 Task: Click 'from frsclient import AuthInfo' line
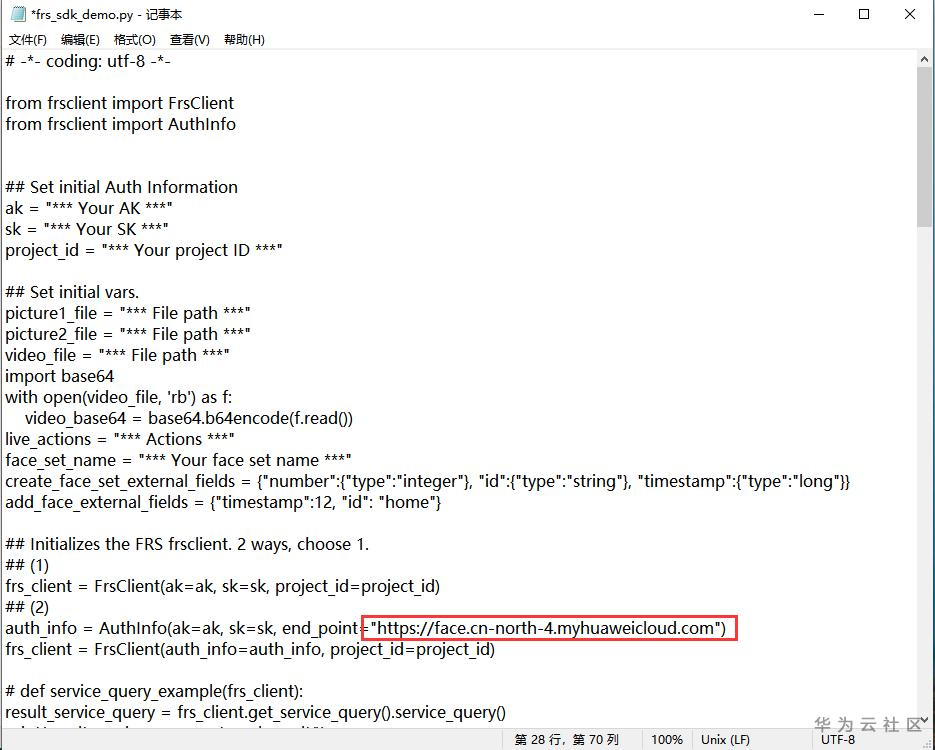coord(120,124)
